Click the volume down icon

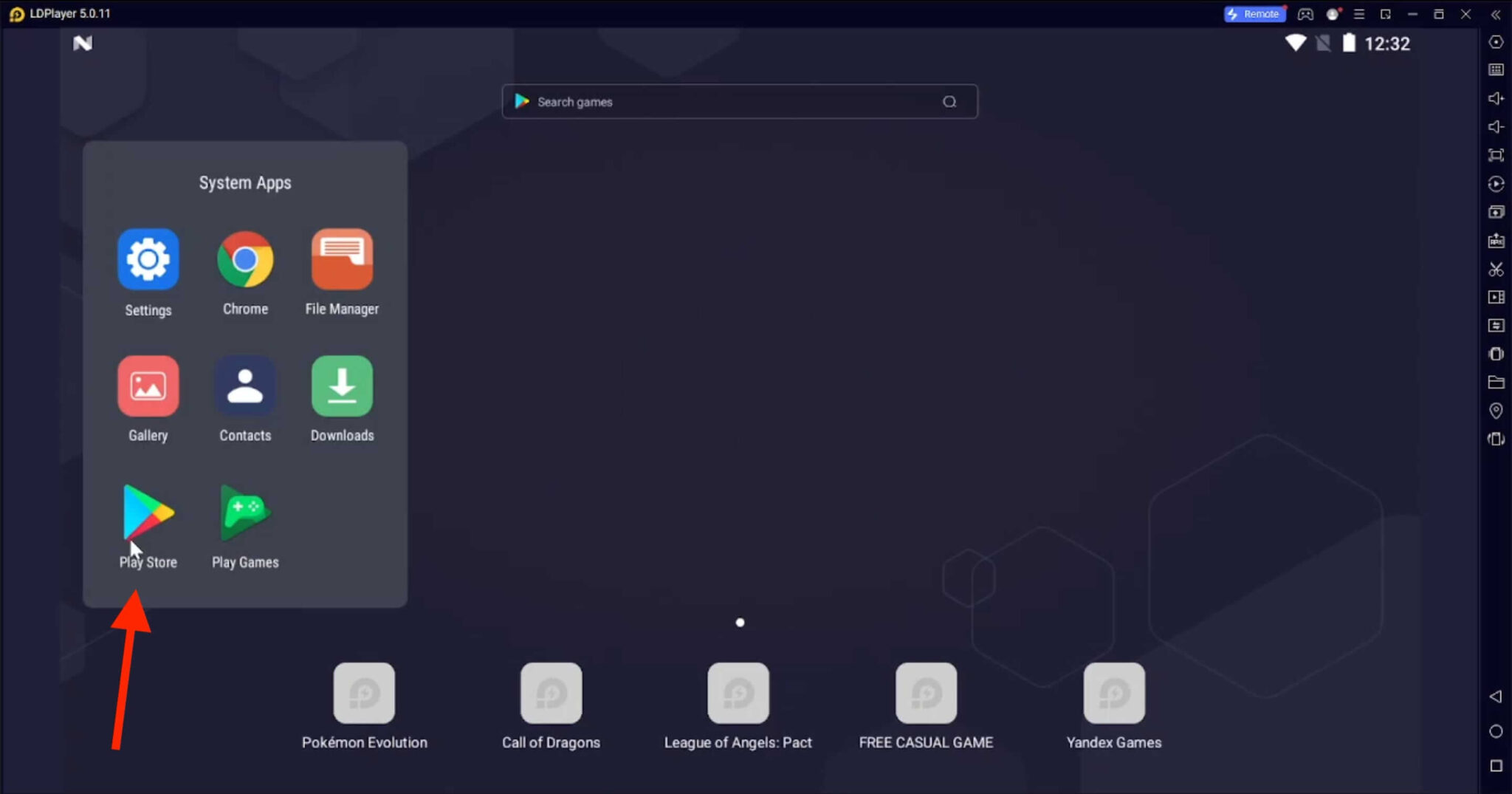point(1496,126)
